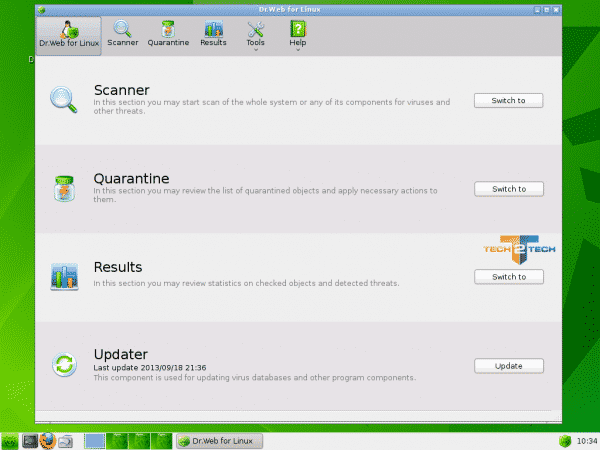This screenshot has height=450, width=600.
Task: Expand the Tools dropdown menu
Action: 256,35
